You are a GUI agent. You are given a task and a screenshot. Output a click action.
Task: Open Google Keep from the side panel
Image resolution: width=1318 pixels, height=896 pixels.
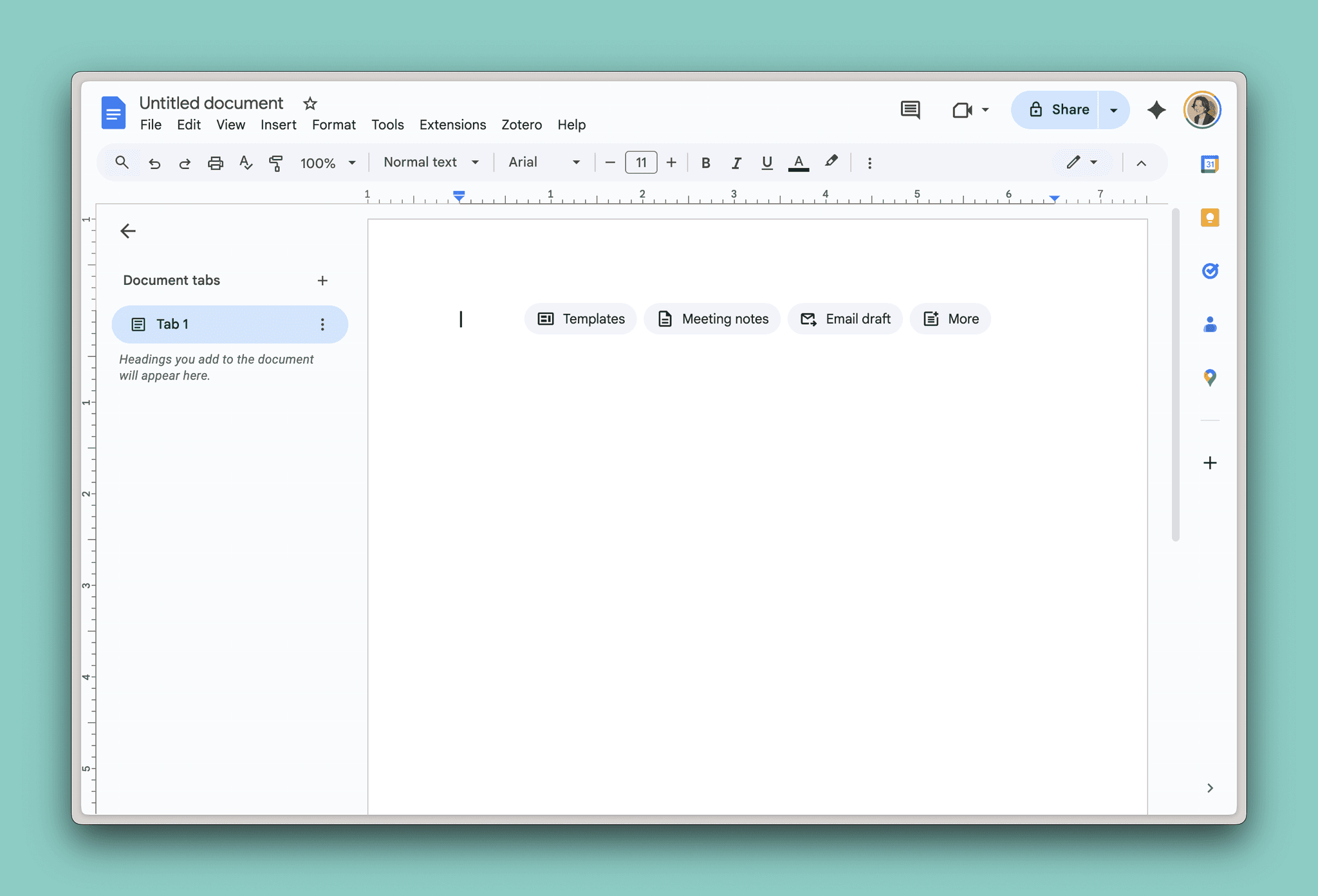(x=1210, y=217)
